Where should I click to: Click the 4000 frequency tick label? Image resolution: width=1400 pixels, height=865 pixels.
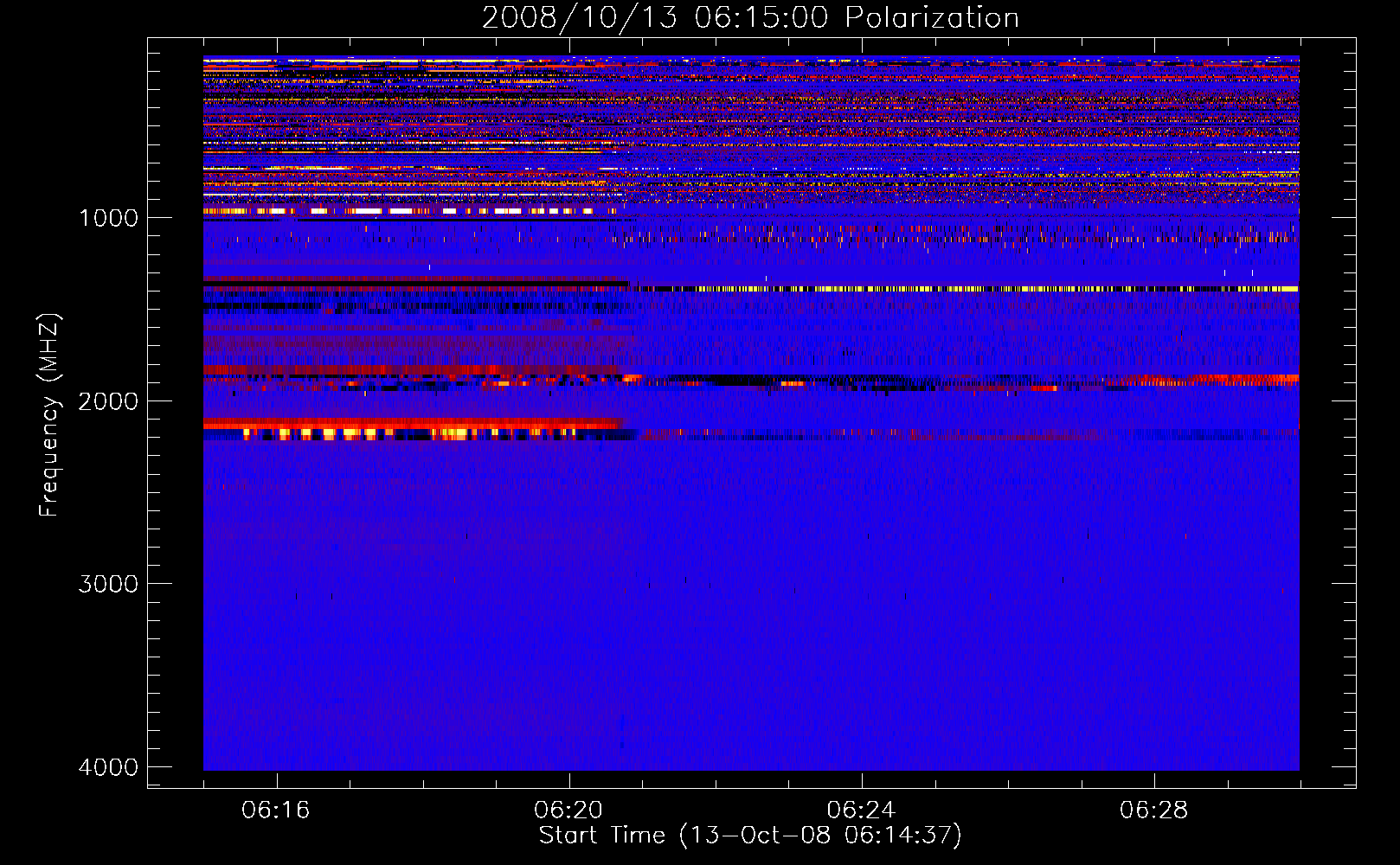pyautogui.click(x=108, y=767)
